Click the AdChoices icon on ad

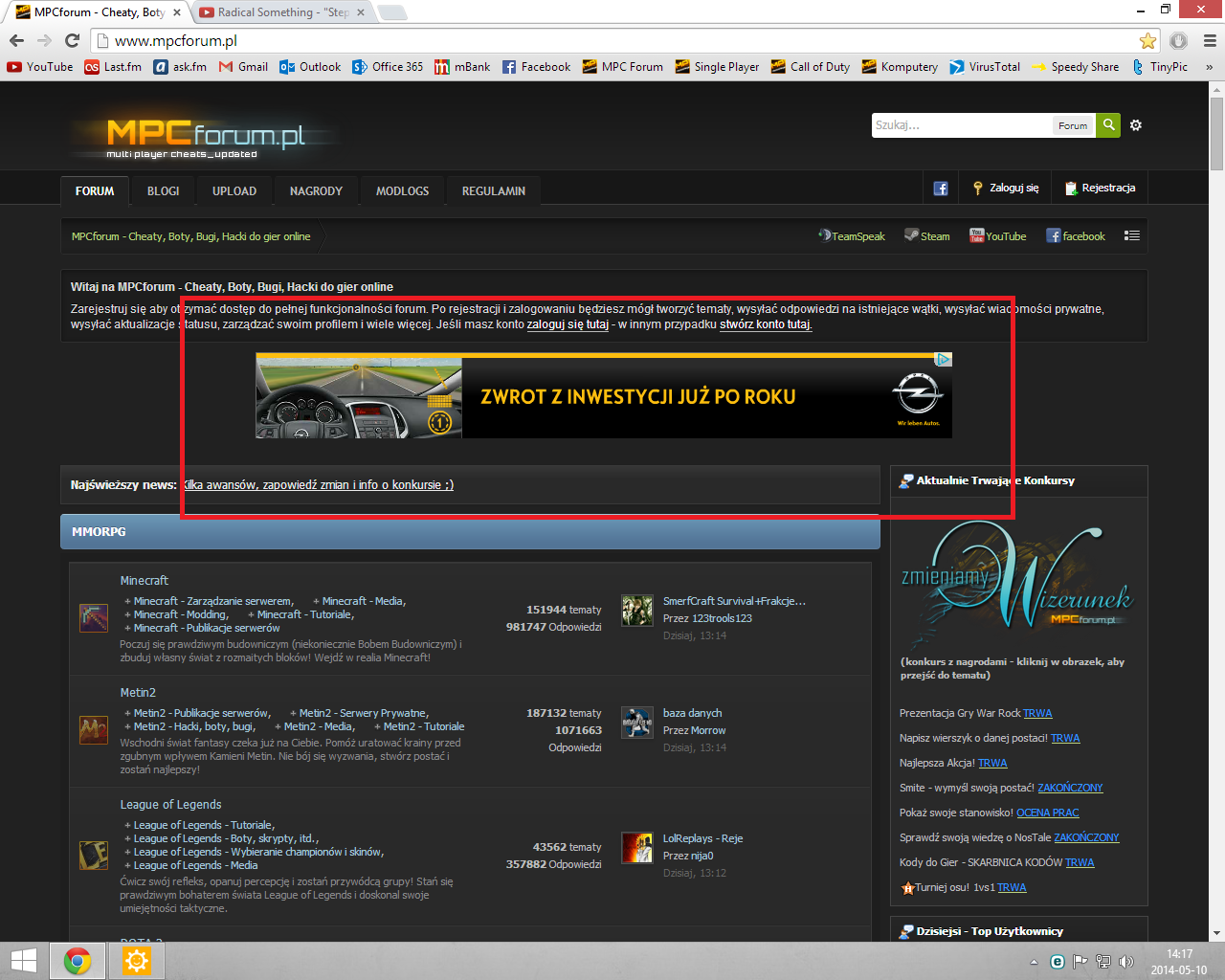pos(944,360)
